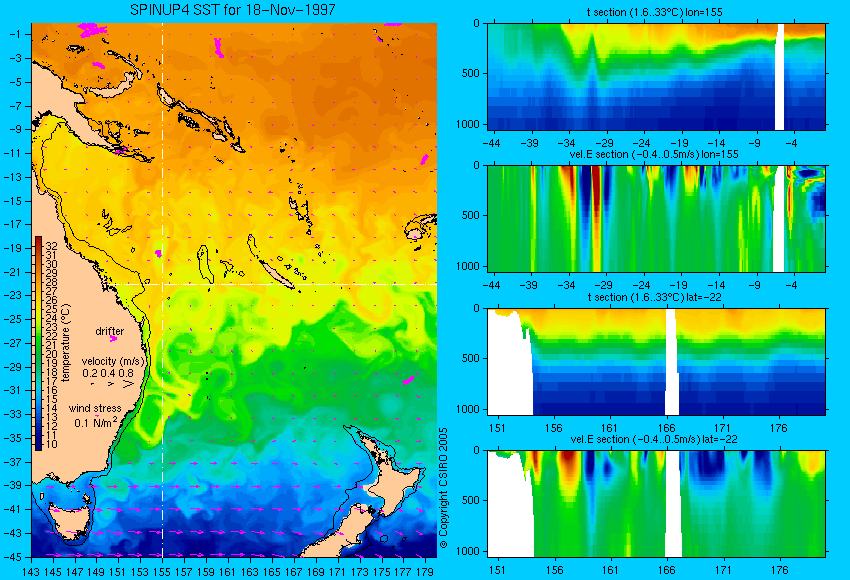Click '10' at the bottom of the color scale
This screenshot has height=580, width=850.
(51, 444)
